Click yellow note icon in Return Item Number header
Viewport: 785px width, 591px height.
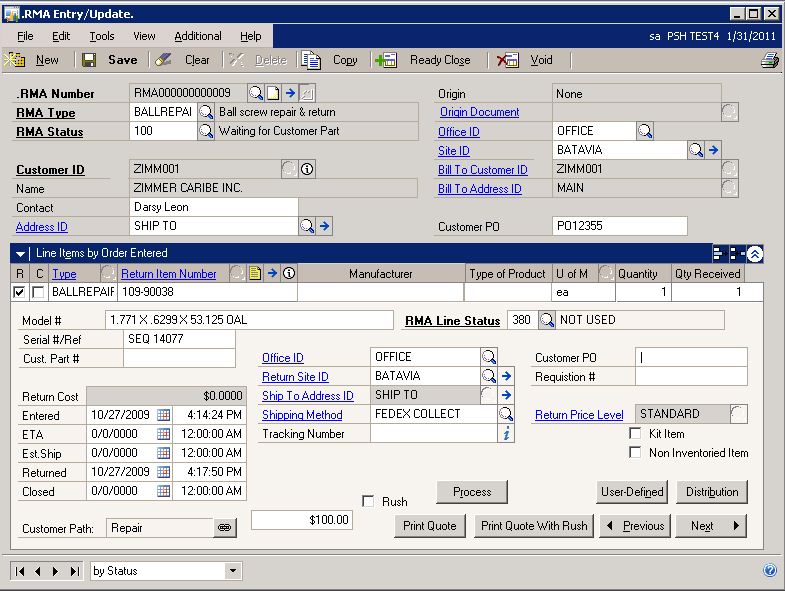click(255, 273)
